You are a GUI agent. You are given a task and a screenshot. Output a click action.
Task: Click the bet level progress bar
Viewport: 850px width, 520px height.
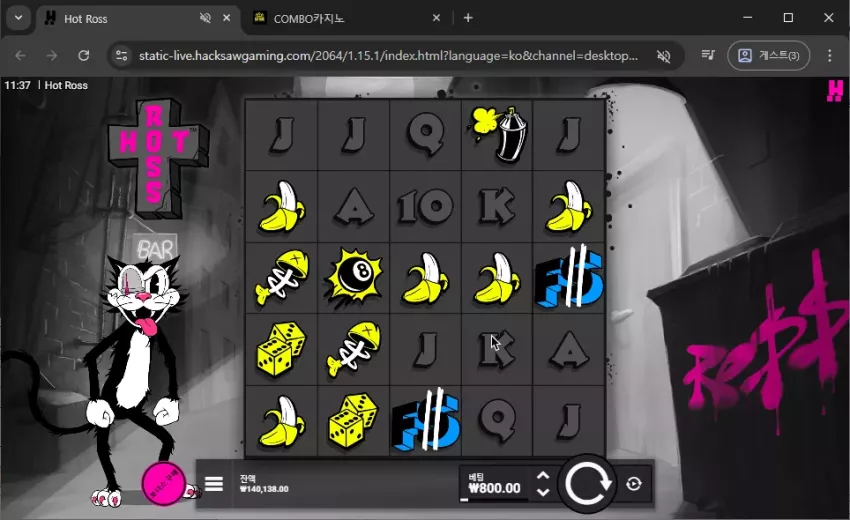pyautogui.click(x=493, y=499)
